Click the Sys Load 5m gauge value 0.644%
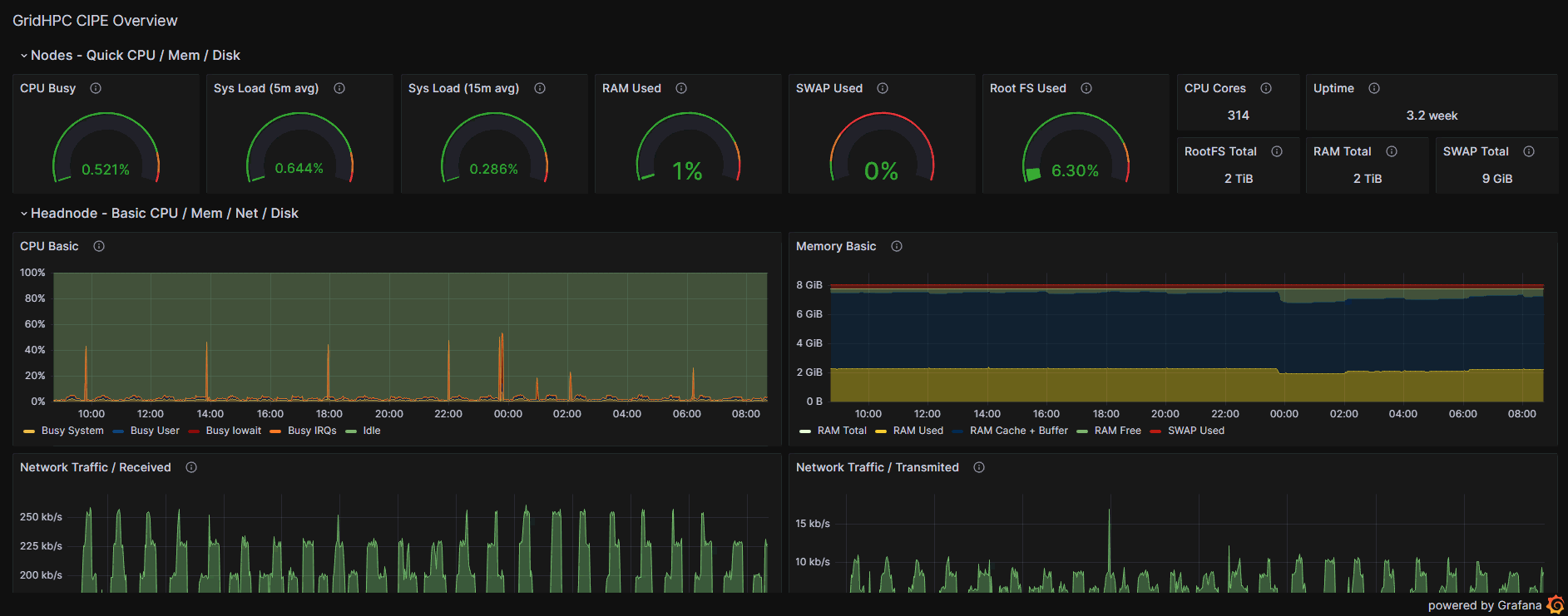Screen dimensions: 1568x616 tap(299, 169)
